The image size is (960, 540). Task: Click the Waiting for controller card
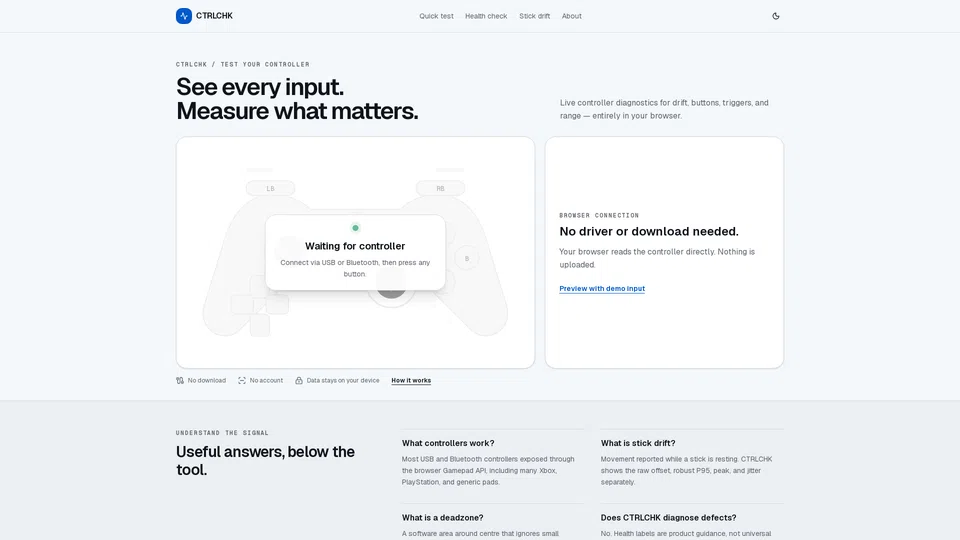[x=355, y=252]
